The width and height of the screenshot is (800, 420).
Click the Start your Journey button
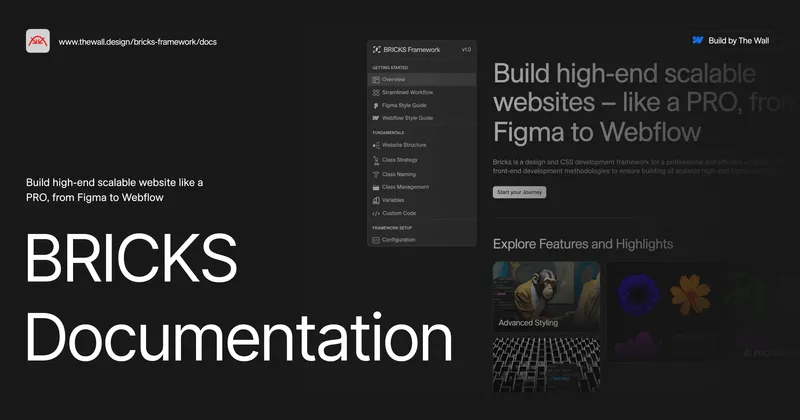[x=519, y=192]
